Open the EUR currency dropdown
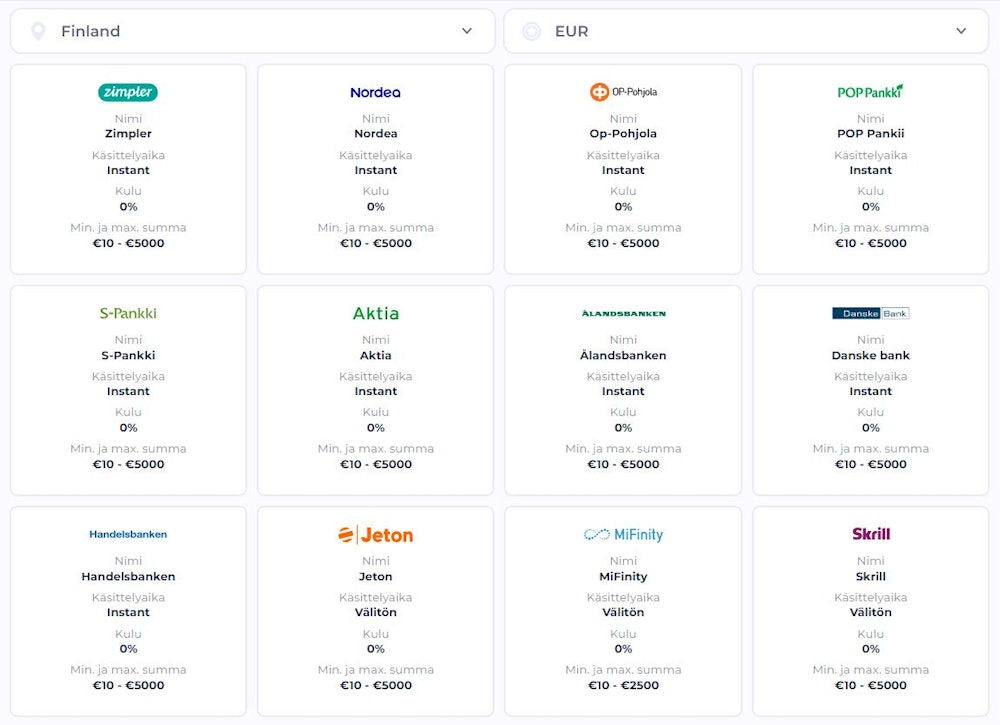Image resolution: width=1000 pixels, height=725 pixels. (x=745, y=31)
